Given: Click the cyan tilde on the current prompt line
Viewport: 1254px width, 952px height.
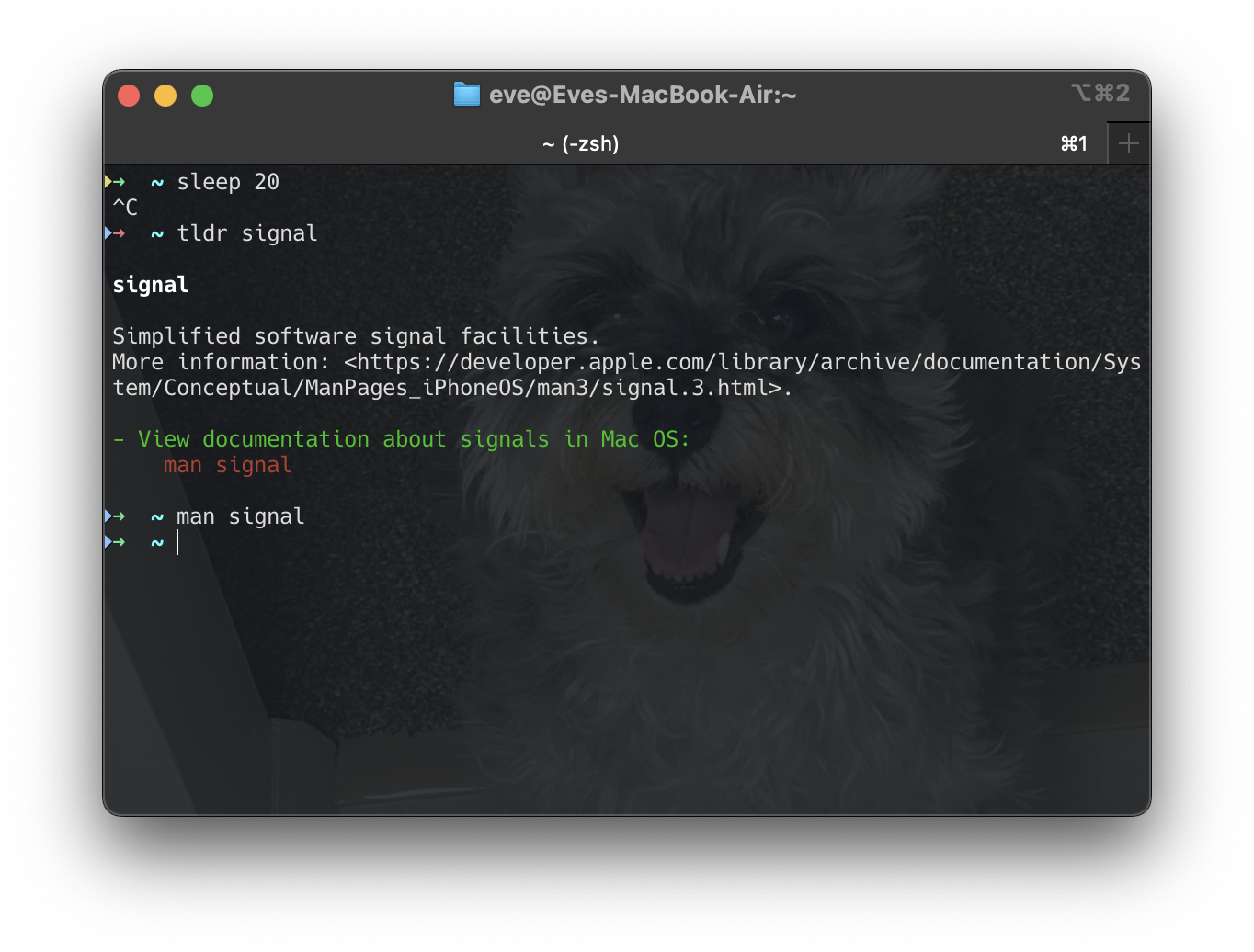Looking at the screenshot, I should (x=156, y=542).
